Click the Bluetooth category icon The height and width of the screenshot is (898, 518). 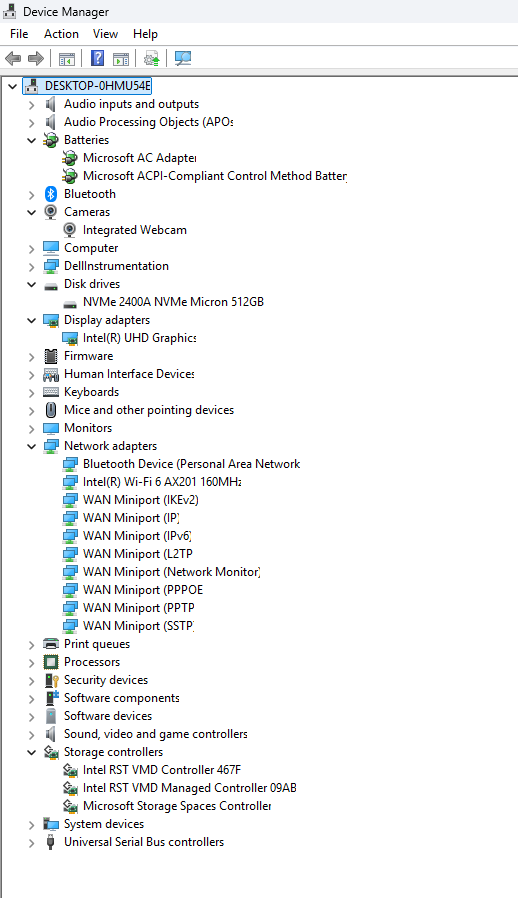point(50,194)
